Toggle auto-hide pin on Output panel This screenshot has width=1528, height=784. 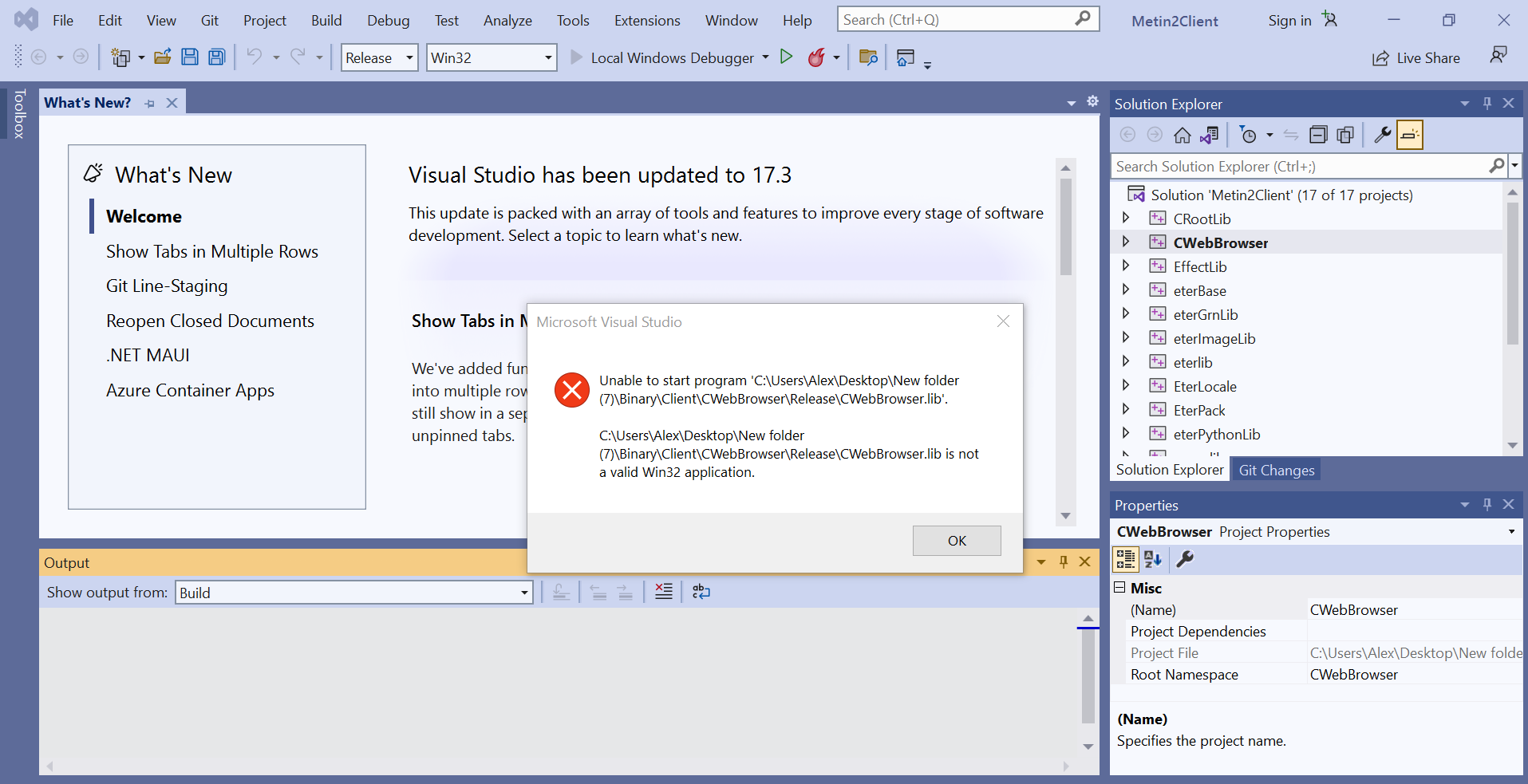pyautogui.click(x=1064, y=562)
